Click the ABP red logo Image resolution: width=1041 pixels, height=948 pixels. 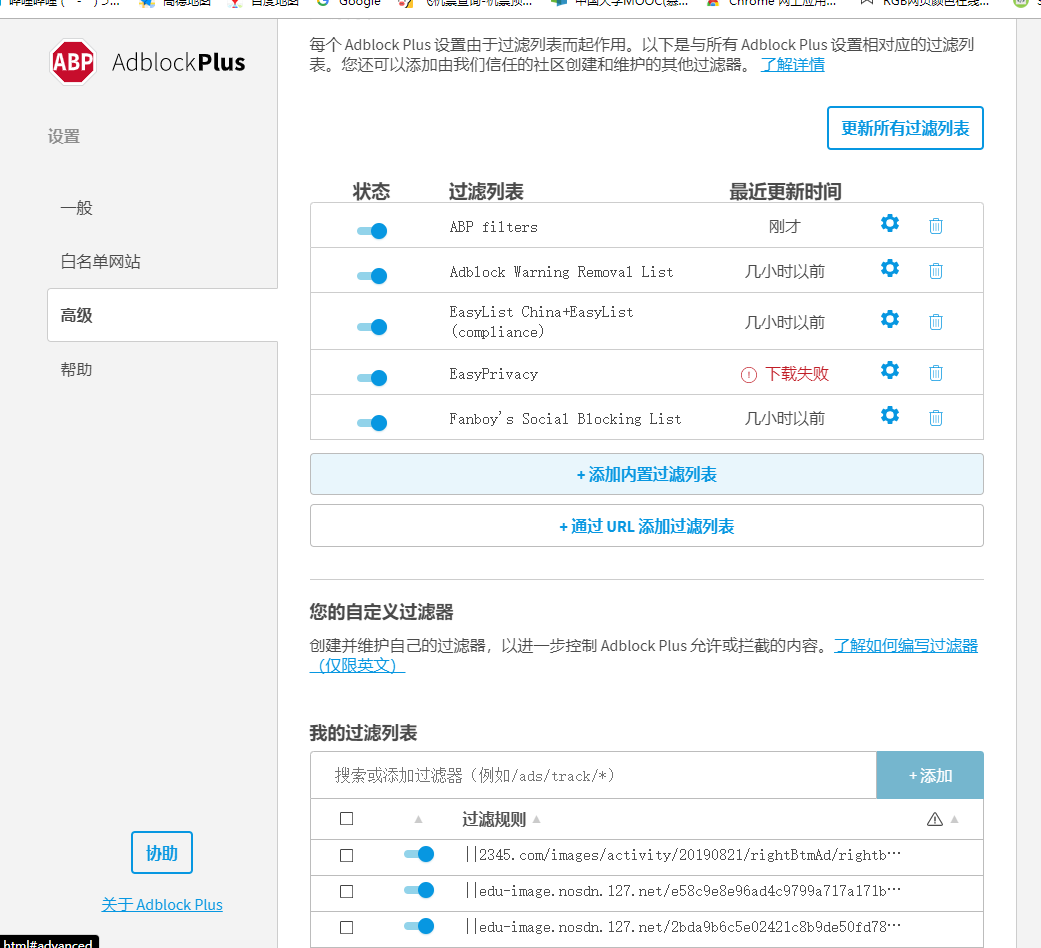click(73, 62)
